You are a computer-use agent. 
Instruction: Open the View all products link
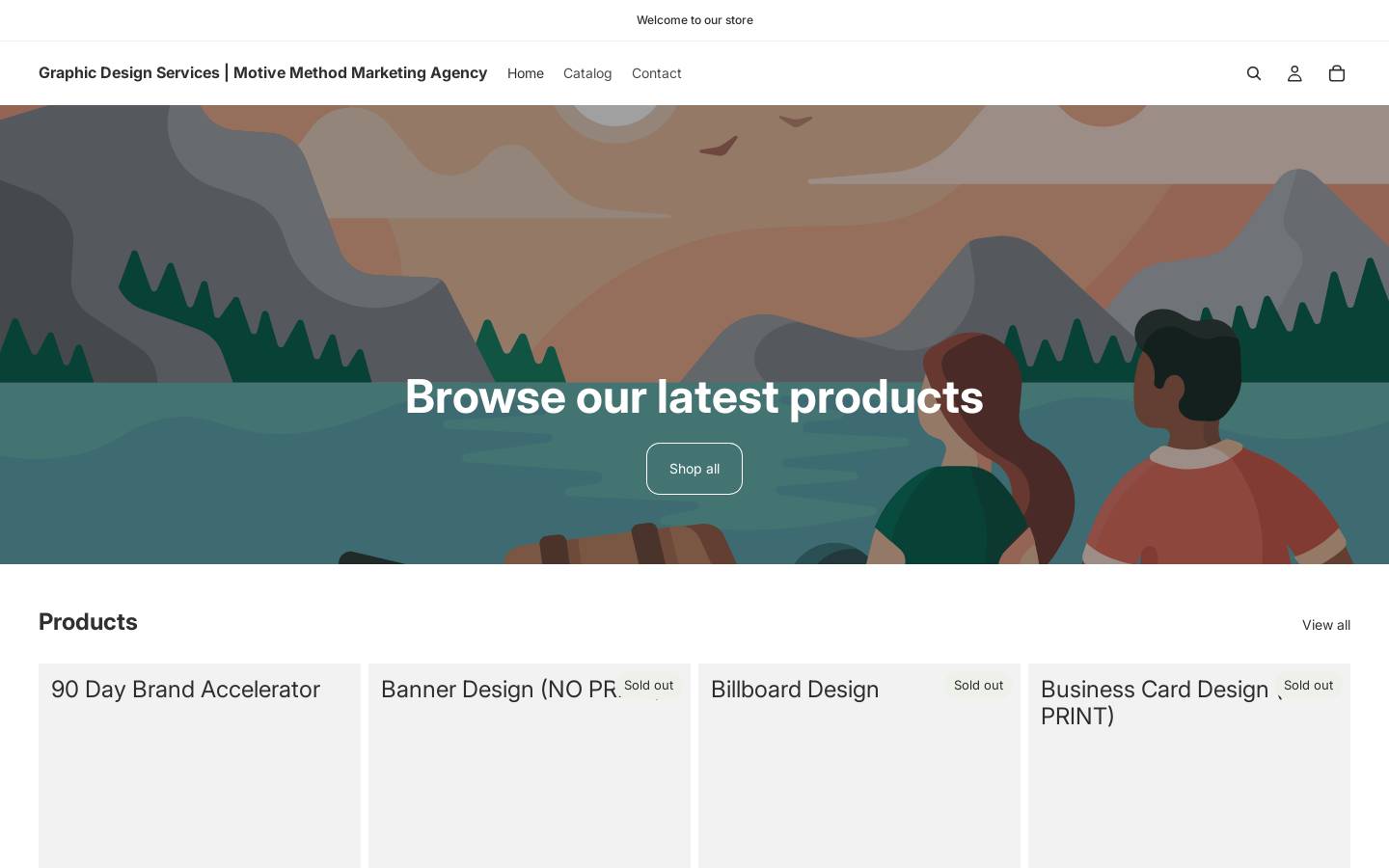click(1326, 625)
